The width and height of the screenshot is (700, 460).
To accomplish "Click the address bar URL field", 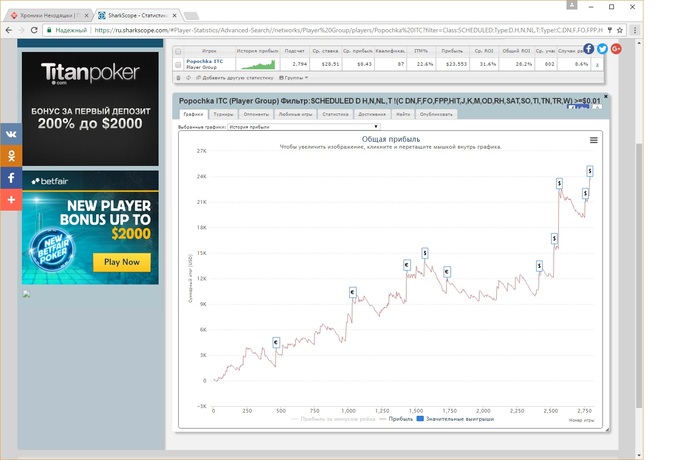I will 348,30.
